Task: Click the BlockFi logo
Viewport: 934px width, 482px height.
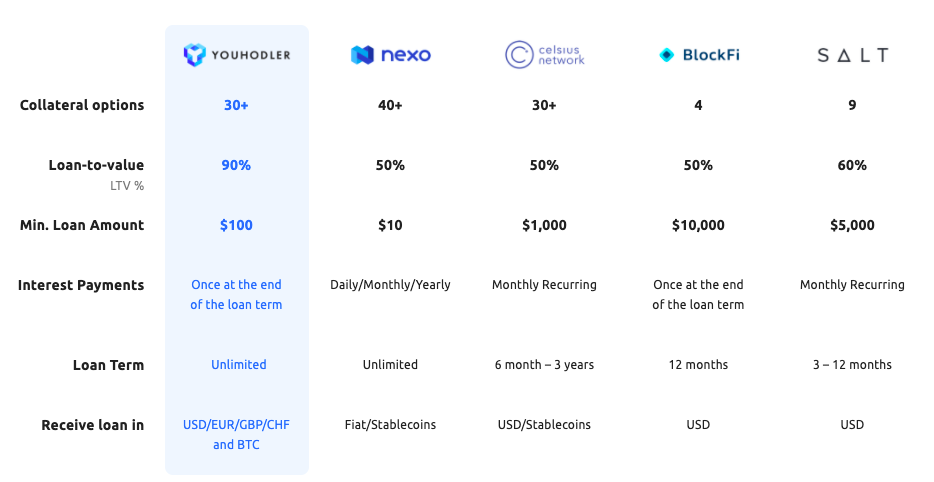Action: coord(699,55)
